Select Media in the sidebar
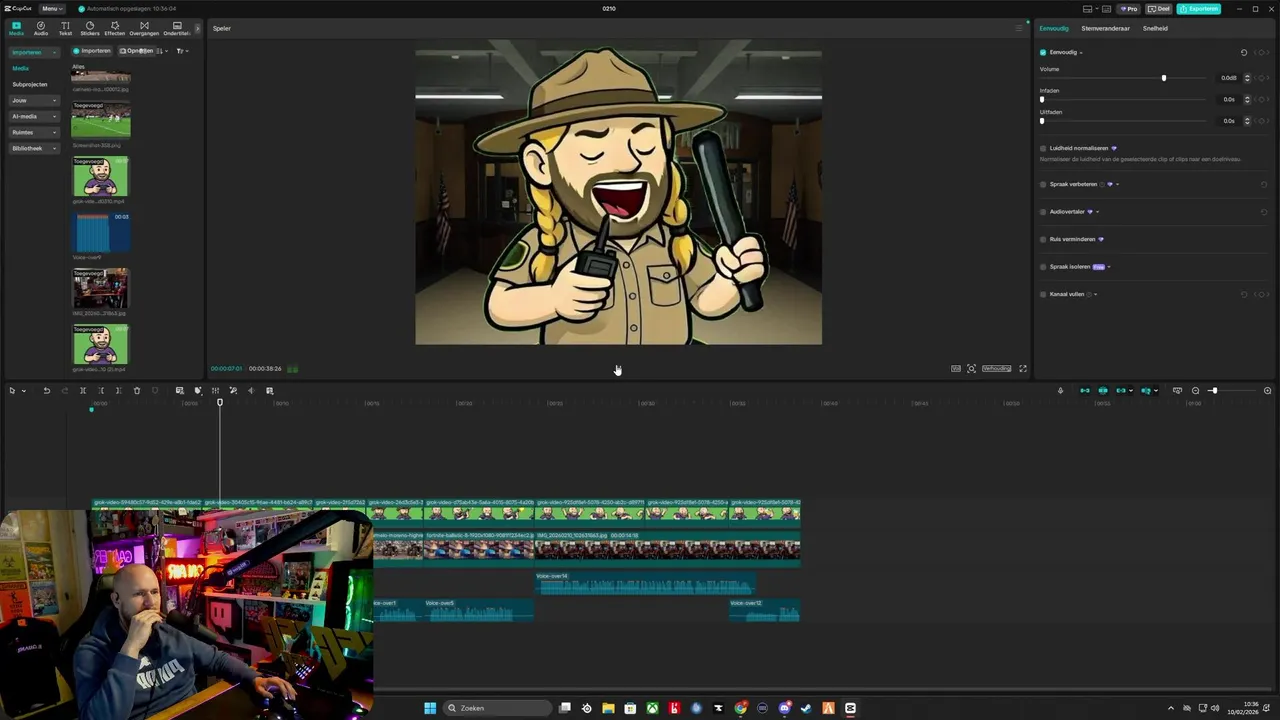The width and height of the screenshot is (1280, 720). coord(20,68)
